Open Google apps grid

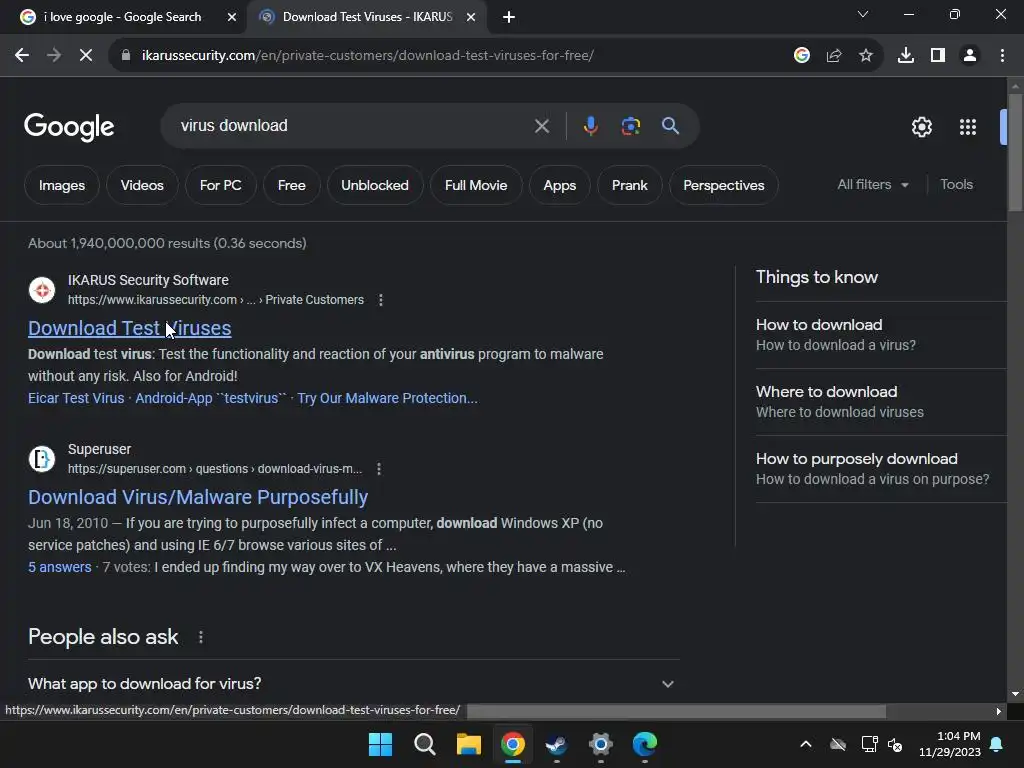coord(967,127)
